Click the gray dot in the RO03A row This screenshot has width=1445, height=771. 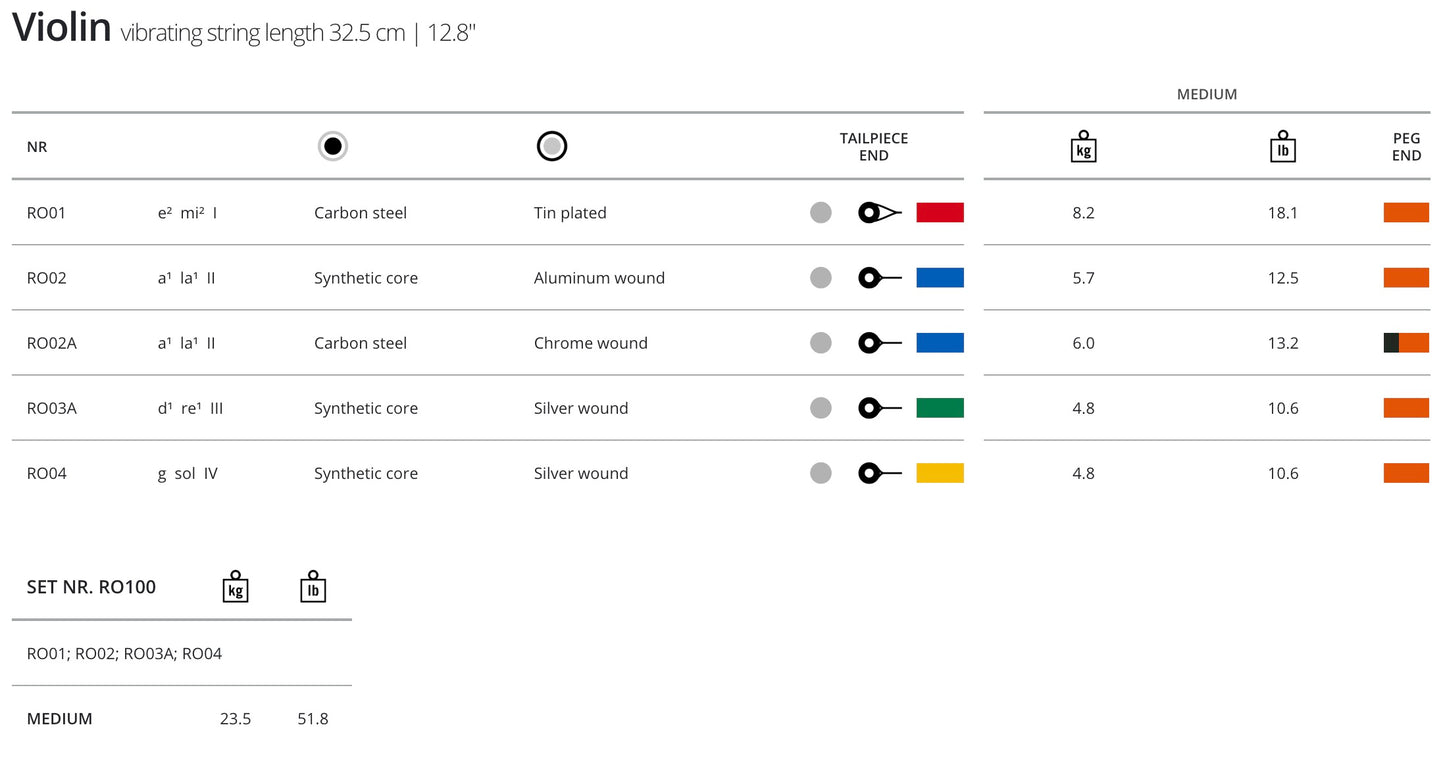point(821,408)
